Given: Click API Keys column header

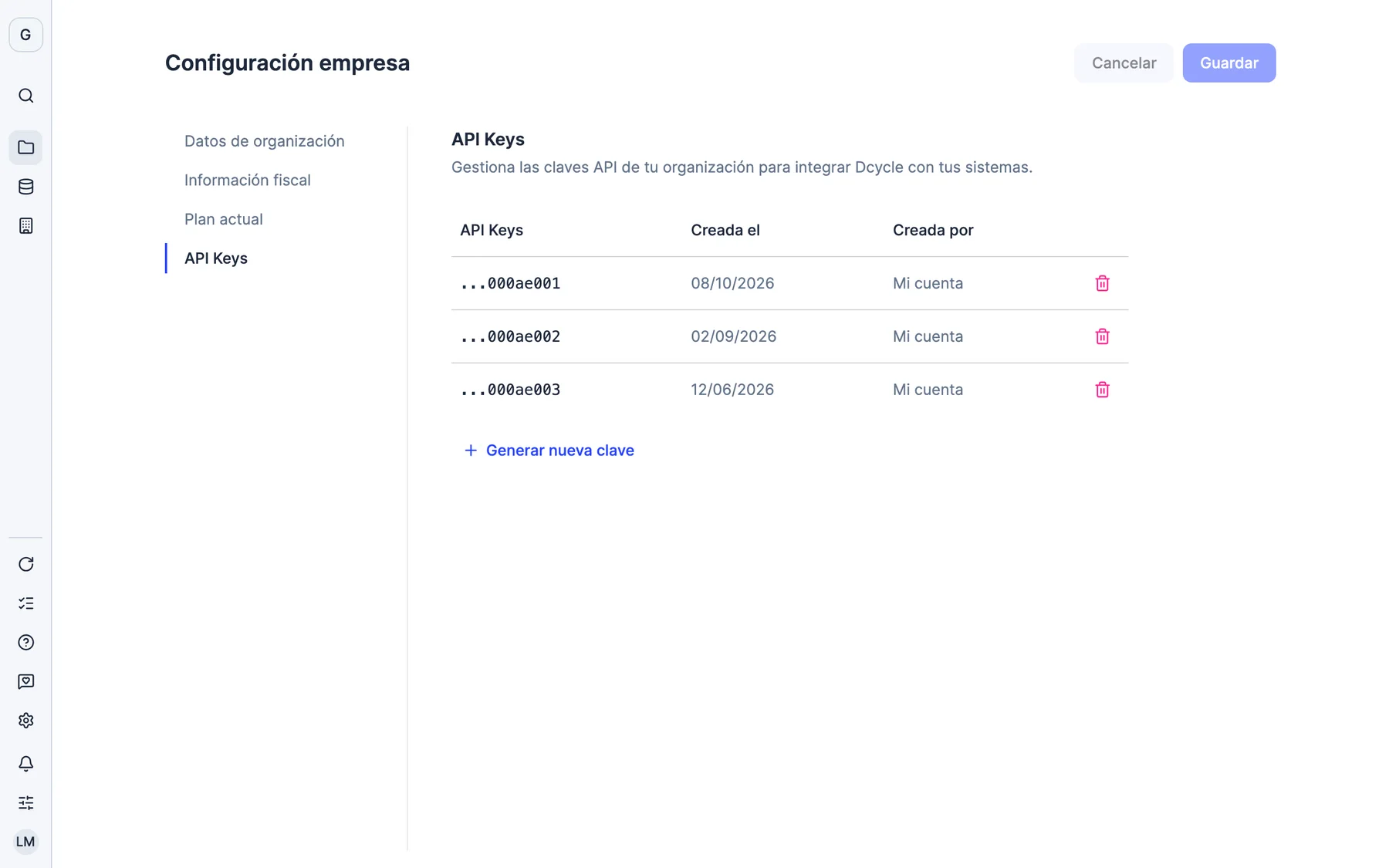Looking at the screenshot, I should (x=492, y=230).
